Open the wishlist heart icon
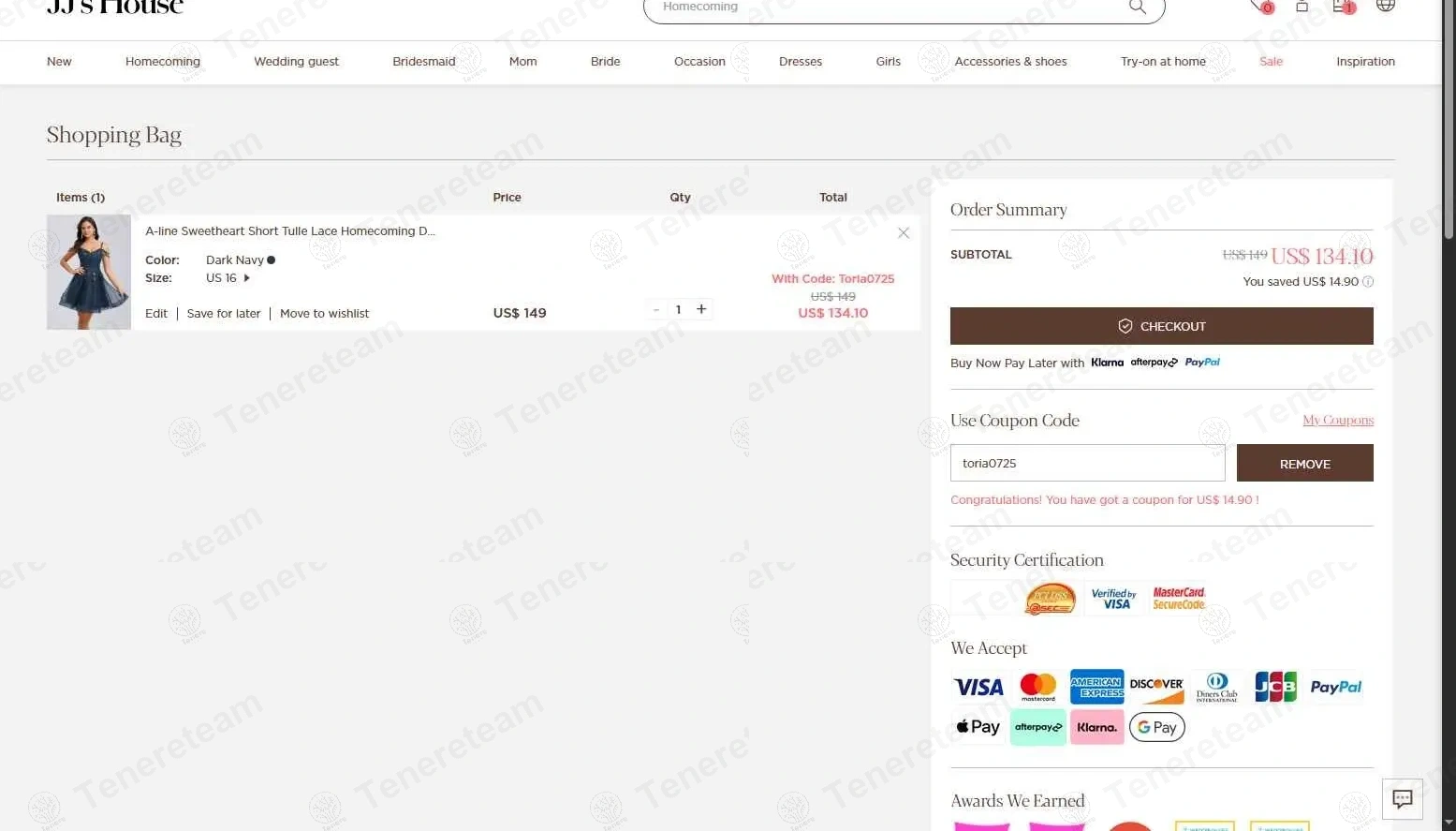This screenshot has height=831, width=1456. tap(1259, 6)
